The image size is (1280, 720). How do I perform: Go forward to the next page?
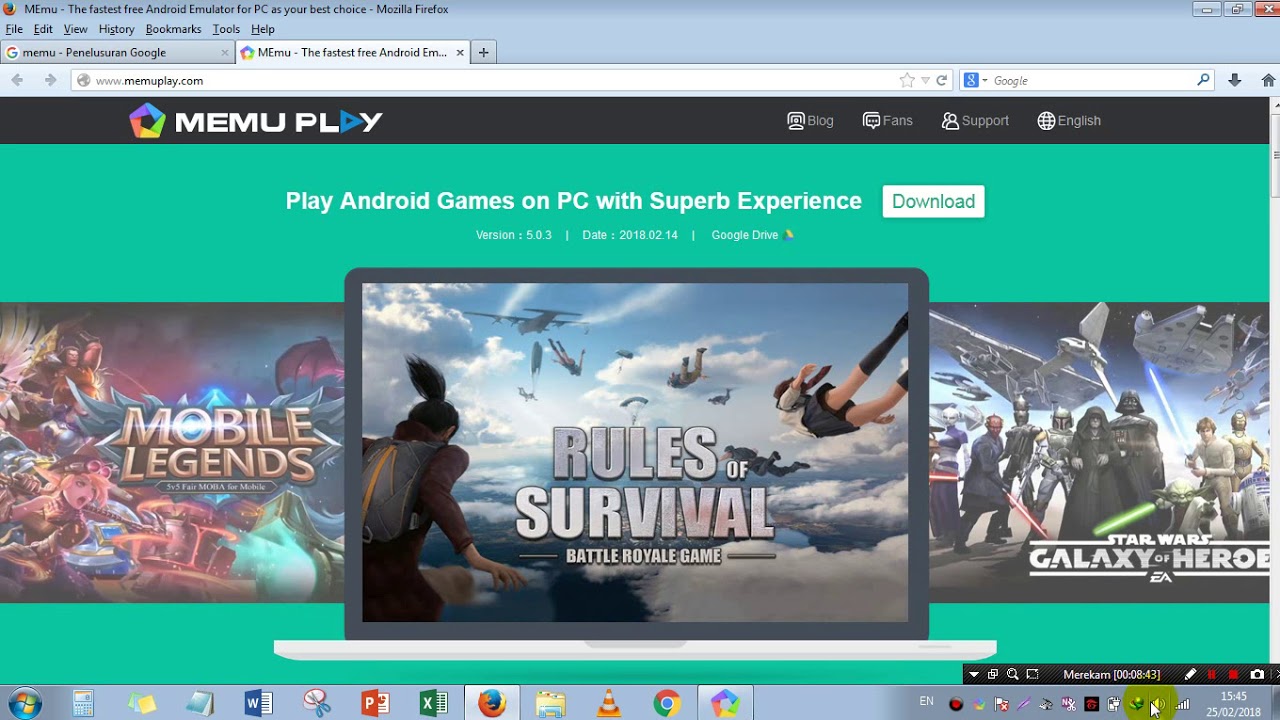[50, 80]
